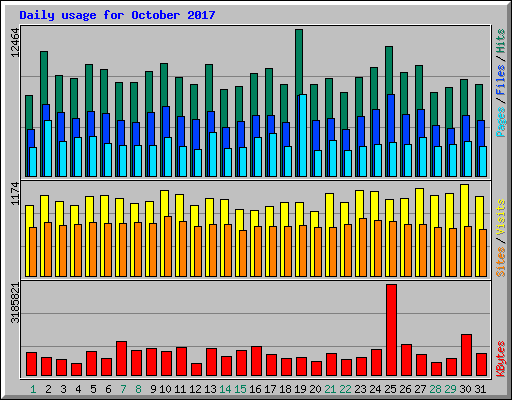Click day 9 label on x-axis

153,389
